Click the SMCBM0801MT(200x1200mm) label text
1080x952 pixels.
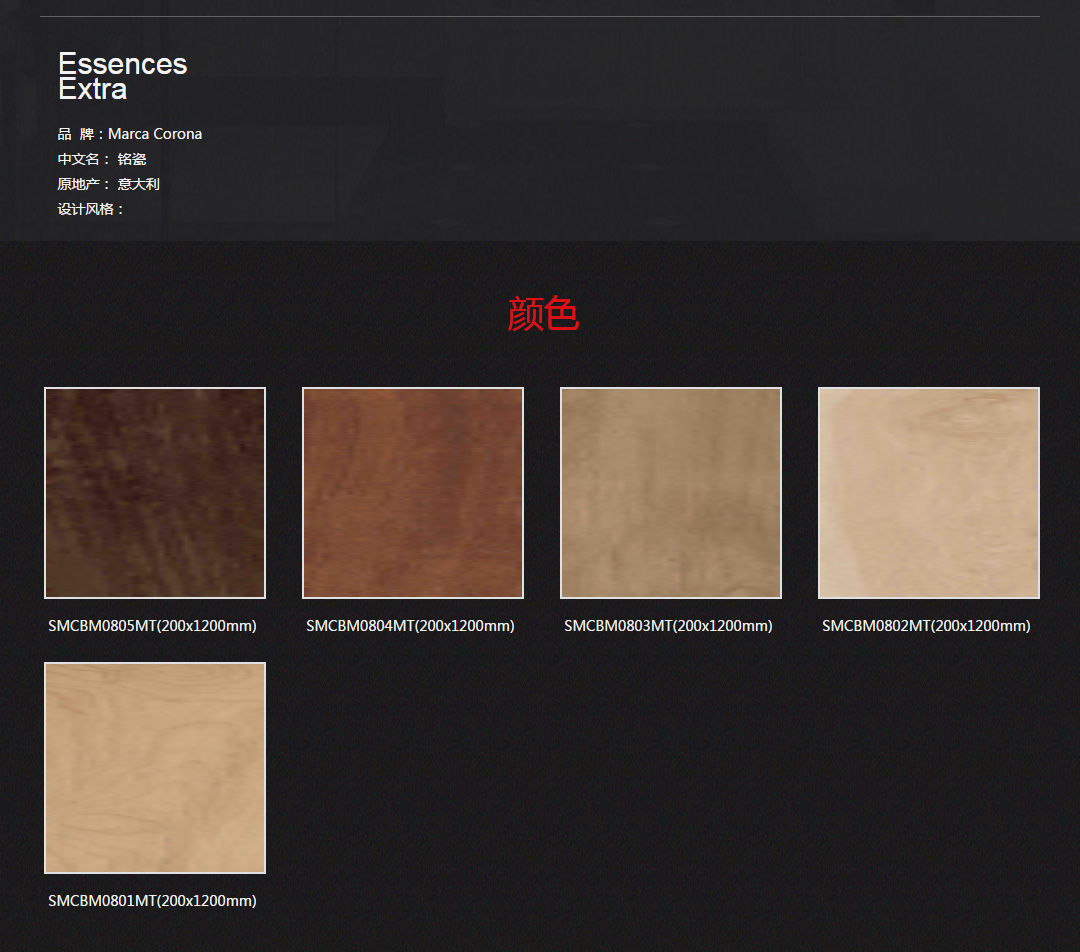[152, 901]
